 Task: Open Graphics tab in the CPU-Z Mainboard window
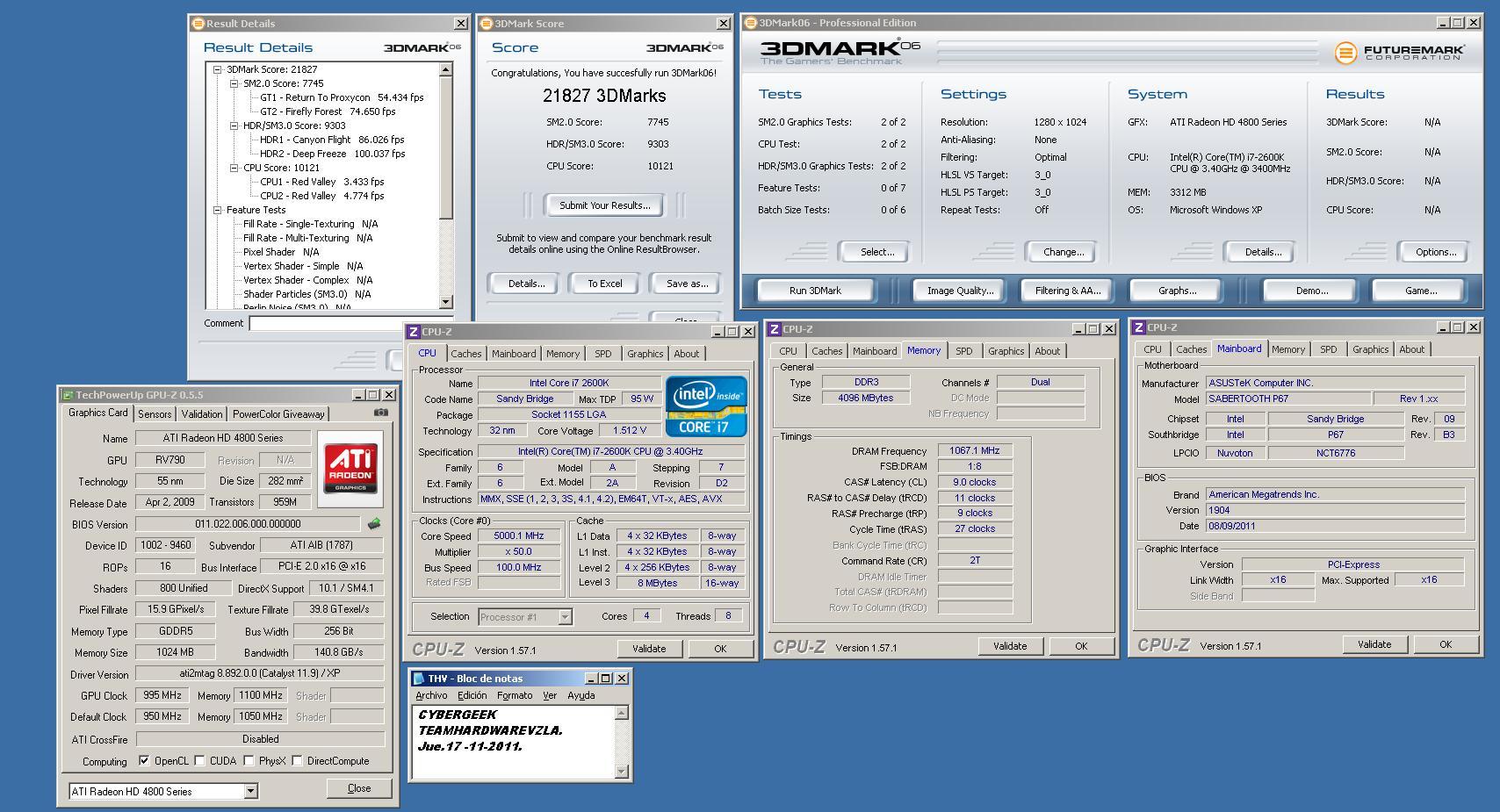(1370, 349)
